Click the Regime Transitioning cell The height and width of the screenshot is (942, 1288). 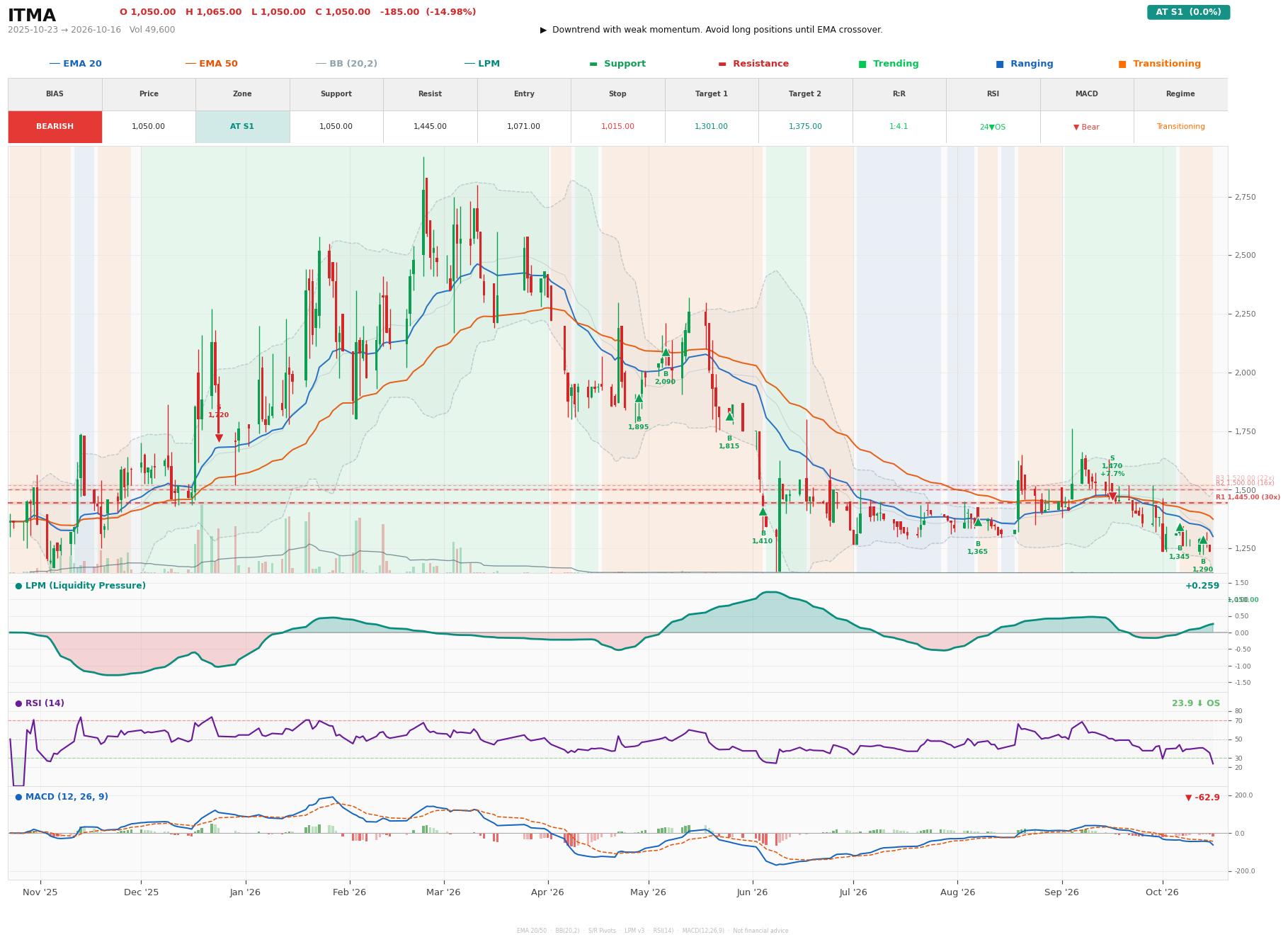click(1180, 127)
